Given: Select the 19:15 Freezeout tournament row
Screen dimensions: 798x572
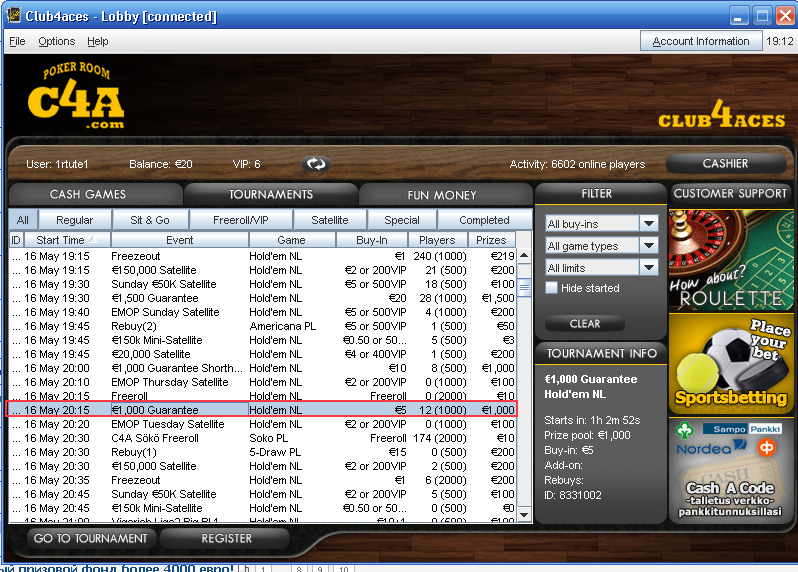Looking at the screenshot, I should [263, 256].
